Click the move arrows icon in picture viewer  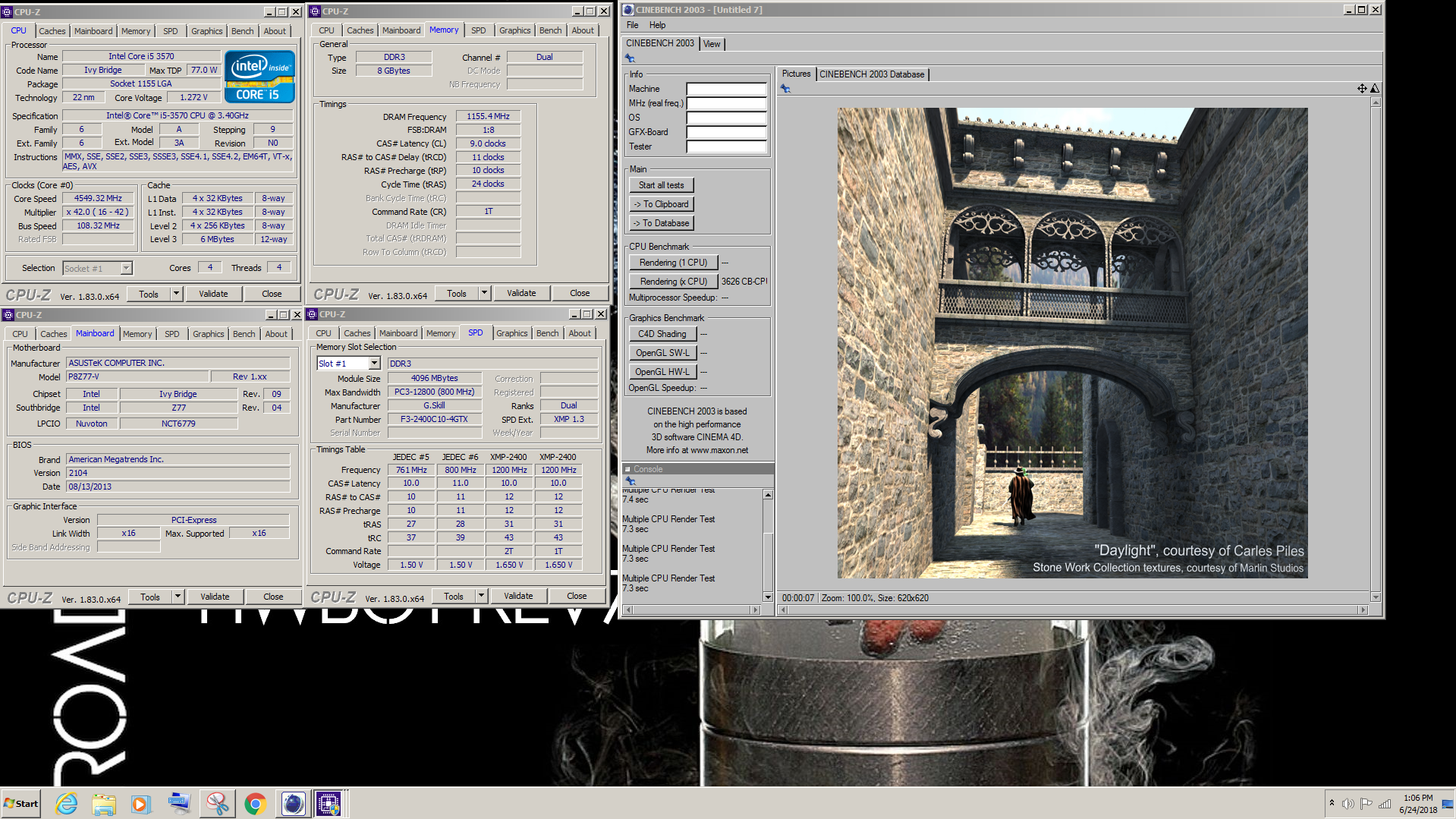pyautogui.click(x=1362, y=89)
